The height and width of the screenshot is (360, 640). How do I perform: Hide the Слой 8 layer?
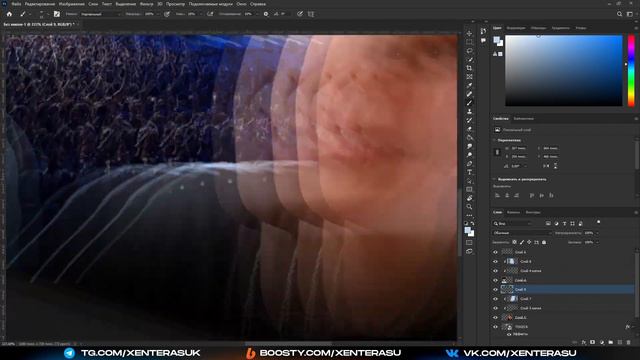(x=495, y=261)
